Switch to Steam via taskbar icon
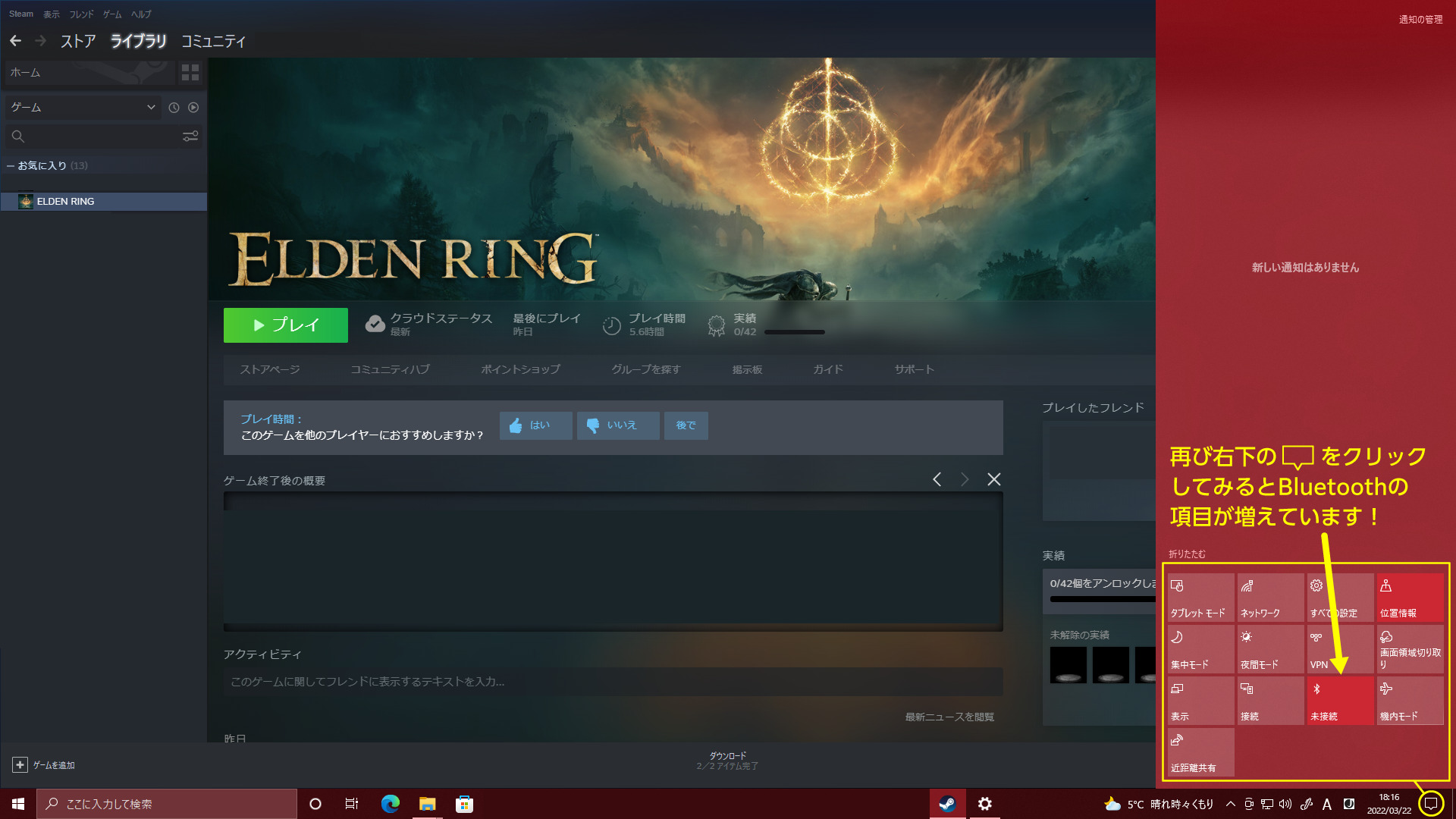Screen dimensions: 1456x819 click(948, 804)
